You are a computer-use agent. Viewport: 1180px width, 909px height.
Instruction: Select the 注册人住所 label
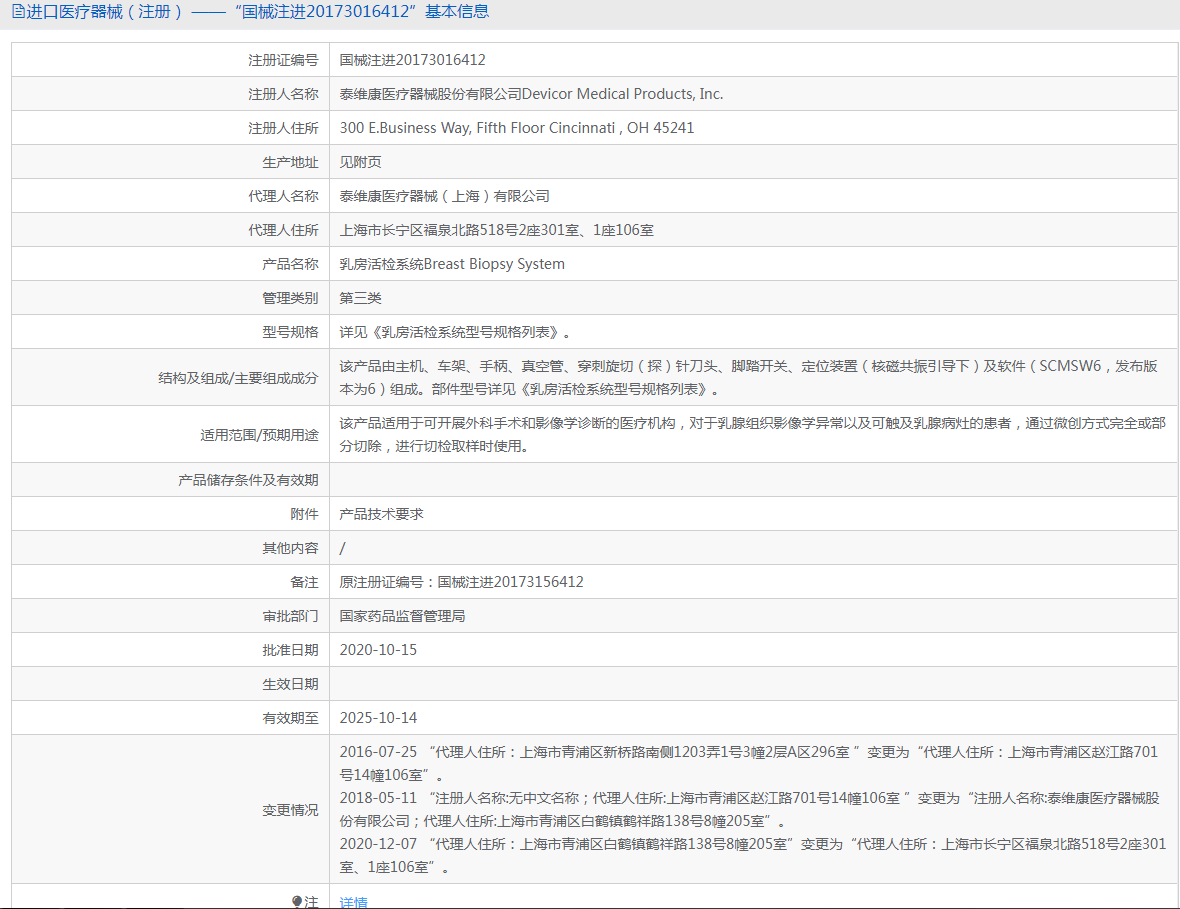click(283, 128)
